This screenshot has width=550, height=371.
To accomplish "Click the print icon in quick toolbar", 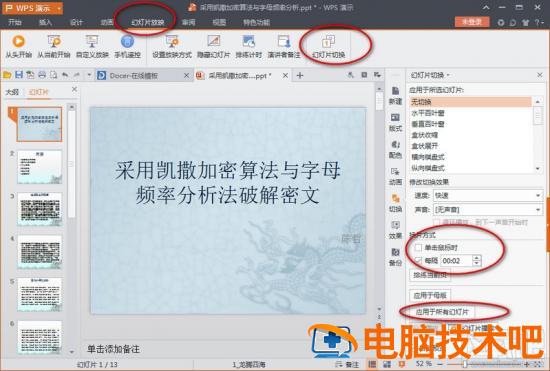I will pos(42,75).
